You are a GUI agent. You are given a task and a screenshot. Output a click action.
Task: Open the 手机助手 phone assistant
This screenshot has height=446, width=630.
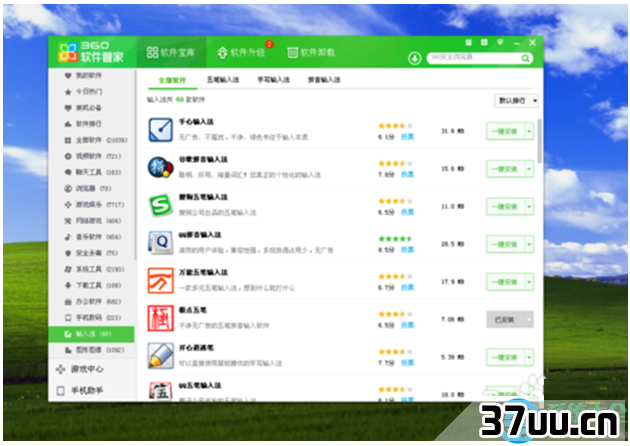(80, 390)
